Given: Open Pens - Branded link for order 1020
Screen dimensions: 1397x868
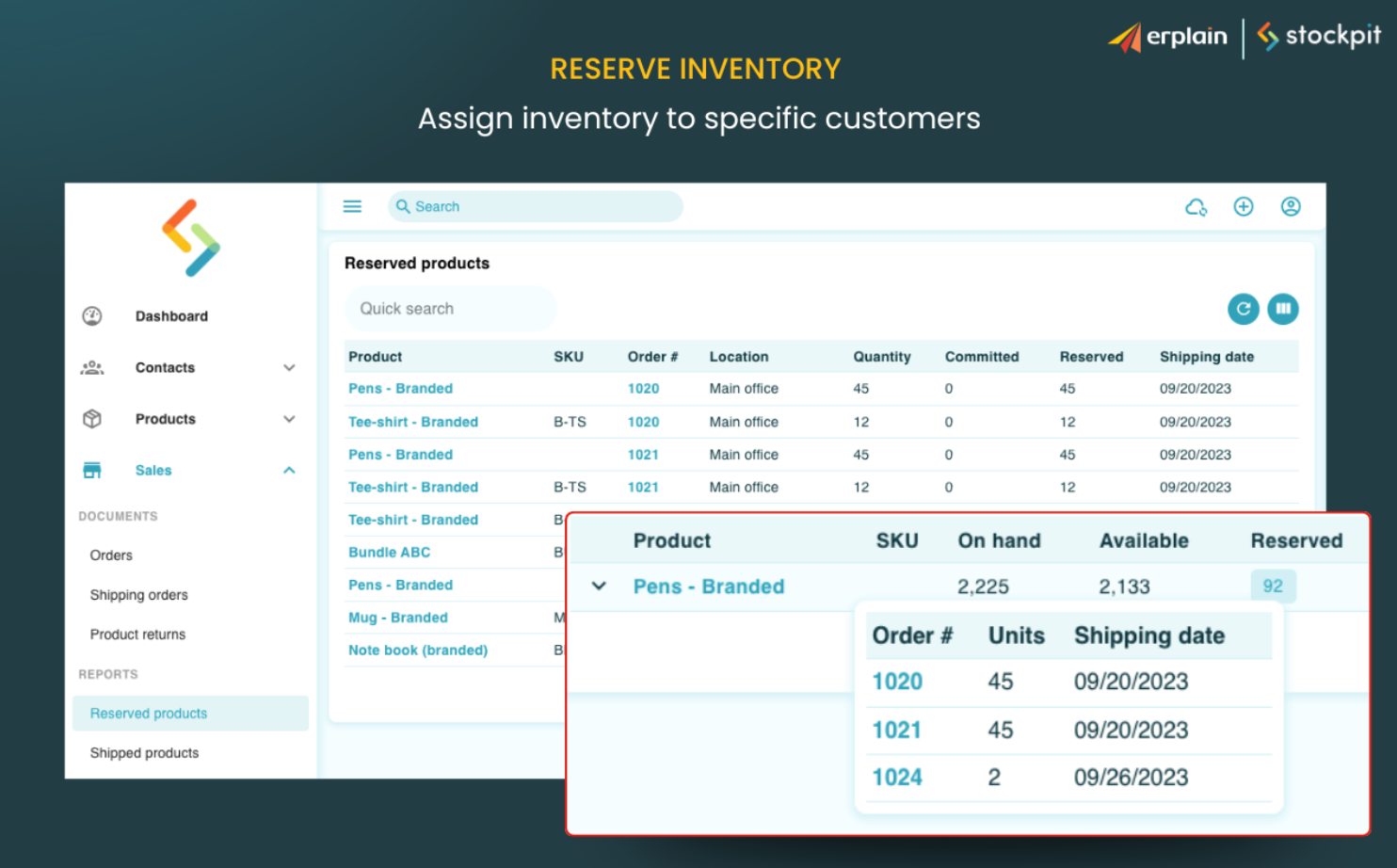Looking at the screenshot, I should (x=400, y=388).
